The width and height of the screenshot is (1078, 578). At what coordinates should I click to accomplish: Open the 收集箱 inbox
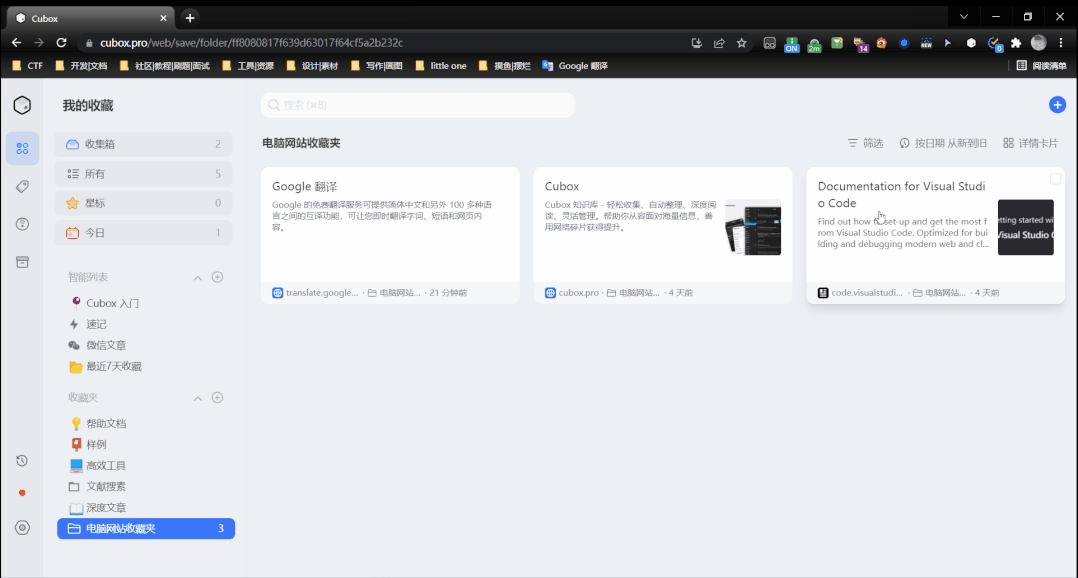pos(143,144)
